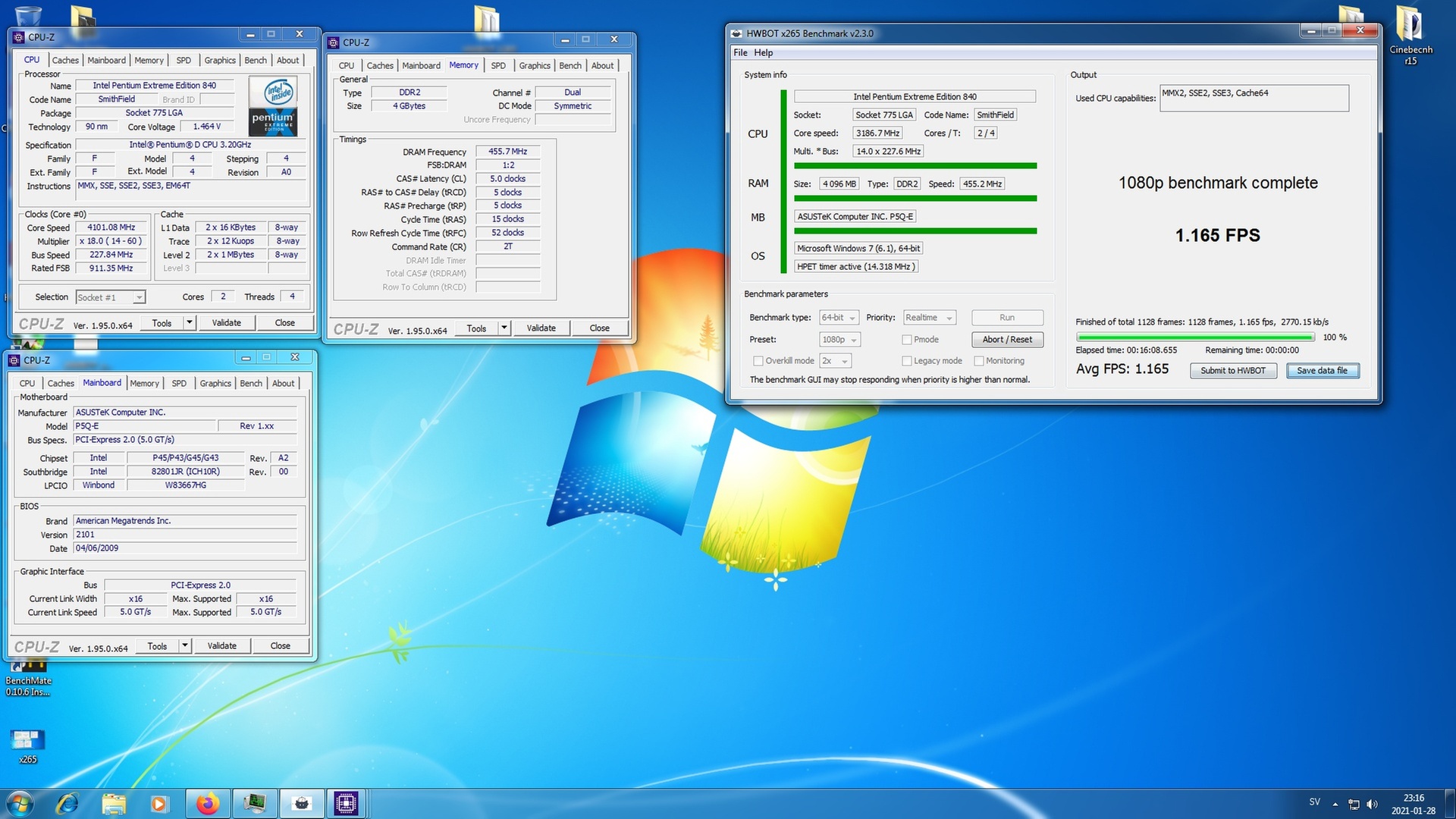Switch to SPD tab in the CPU-Z Memory window

click(498, 65)
